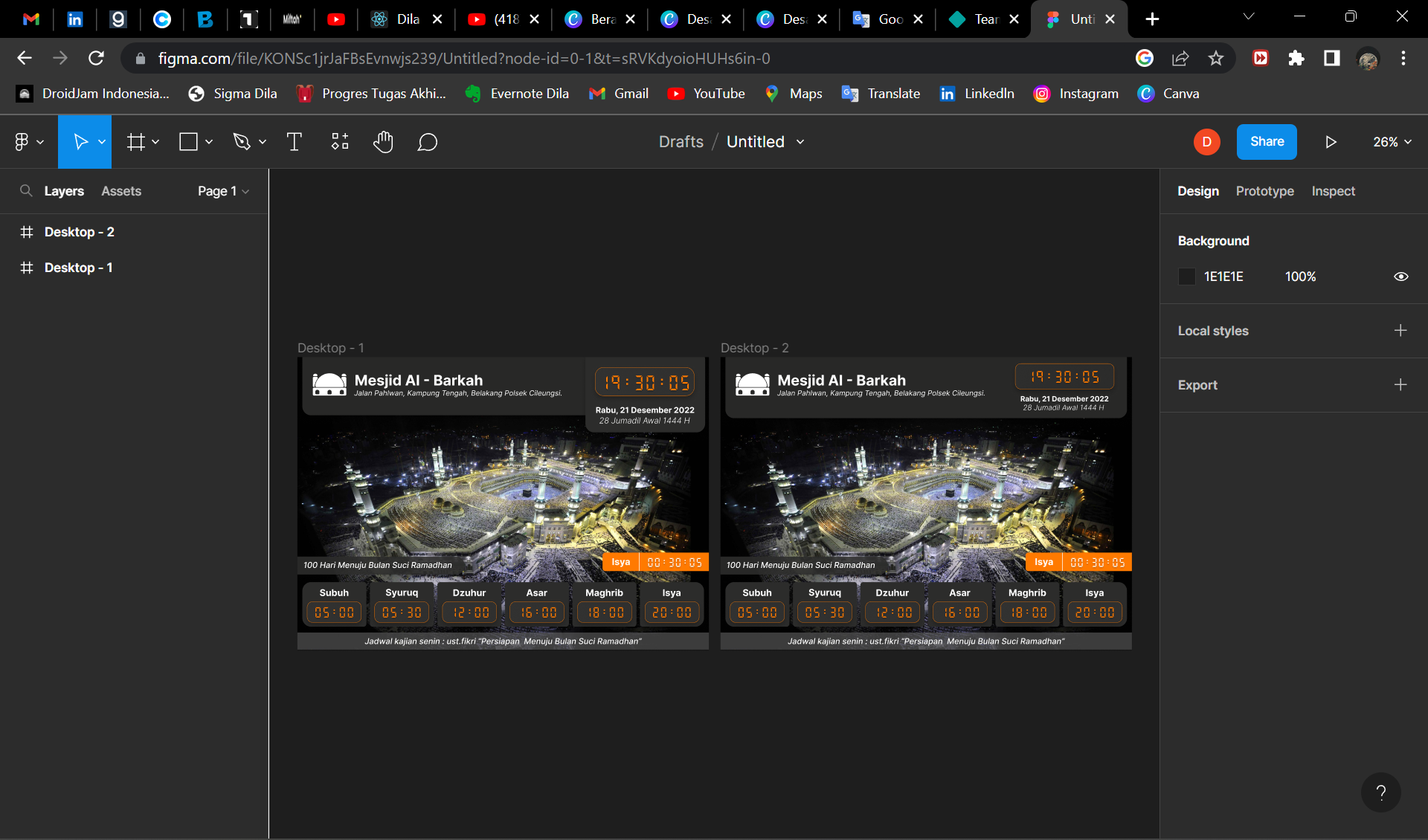The height and width of the screenshot is (840, 1428).
Task: Select the Hand tool
Action: click(x=383, y=141)
